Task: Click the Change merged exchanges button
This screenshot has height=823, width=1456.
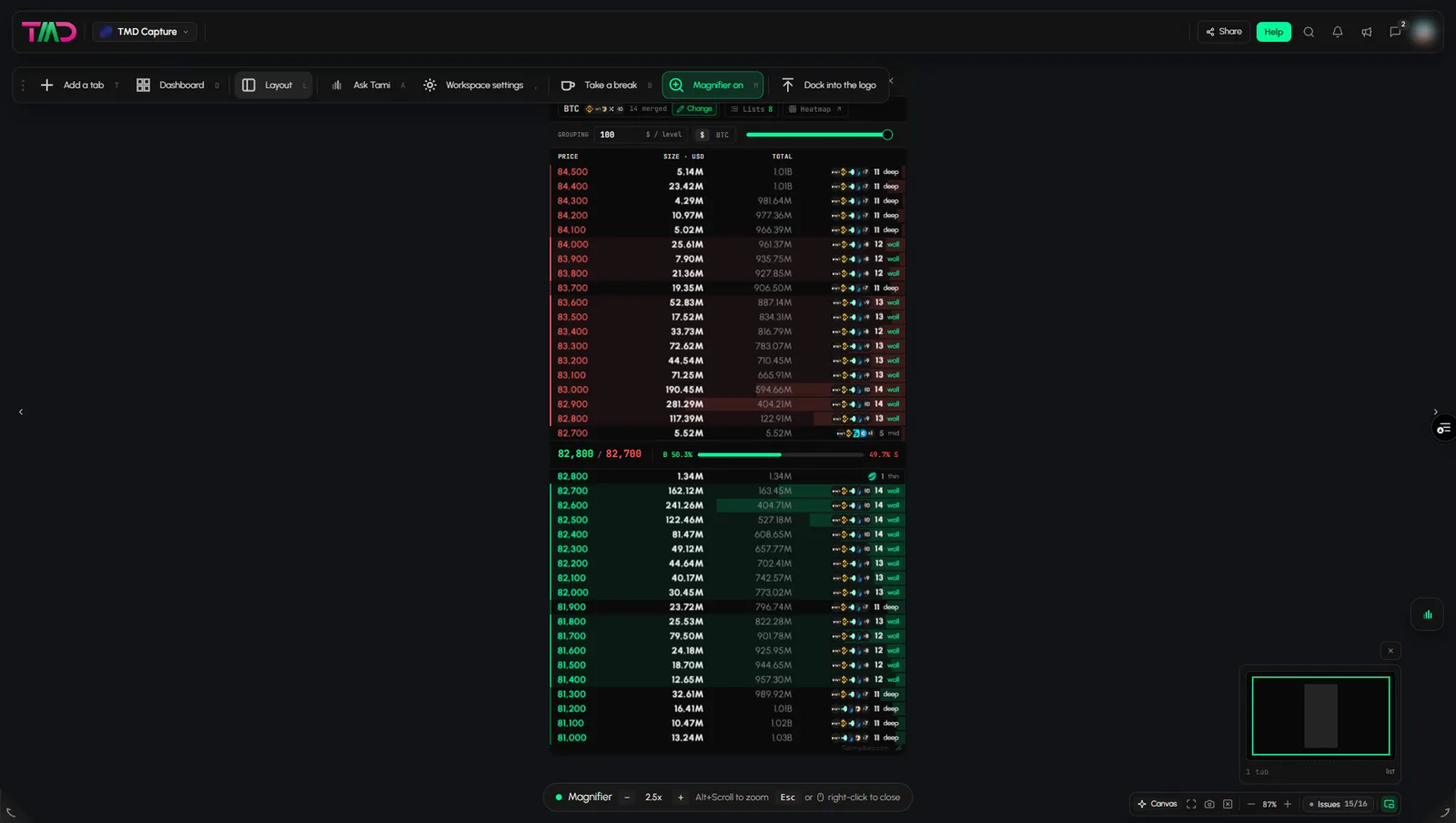Action: pyautogui.click(x=694, y=109)
